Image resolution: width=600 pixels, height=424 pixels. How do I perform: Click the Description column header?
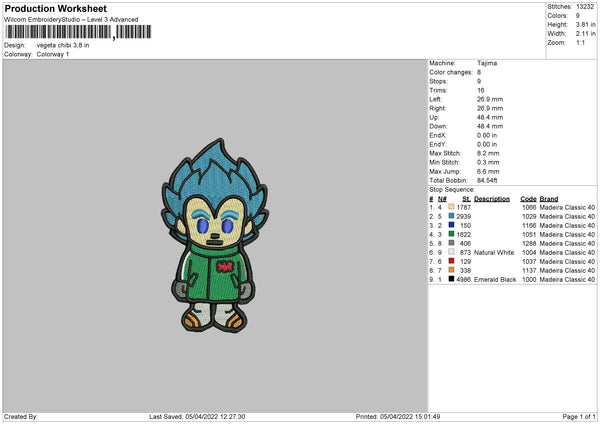492,199
